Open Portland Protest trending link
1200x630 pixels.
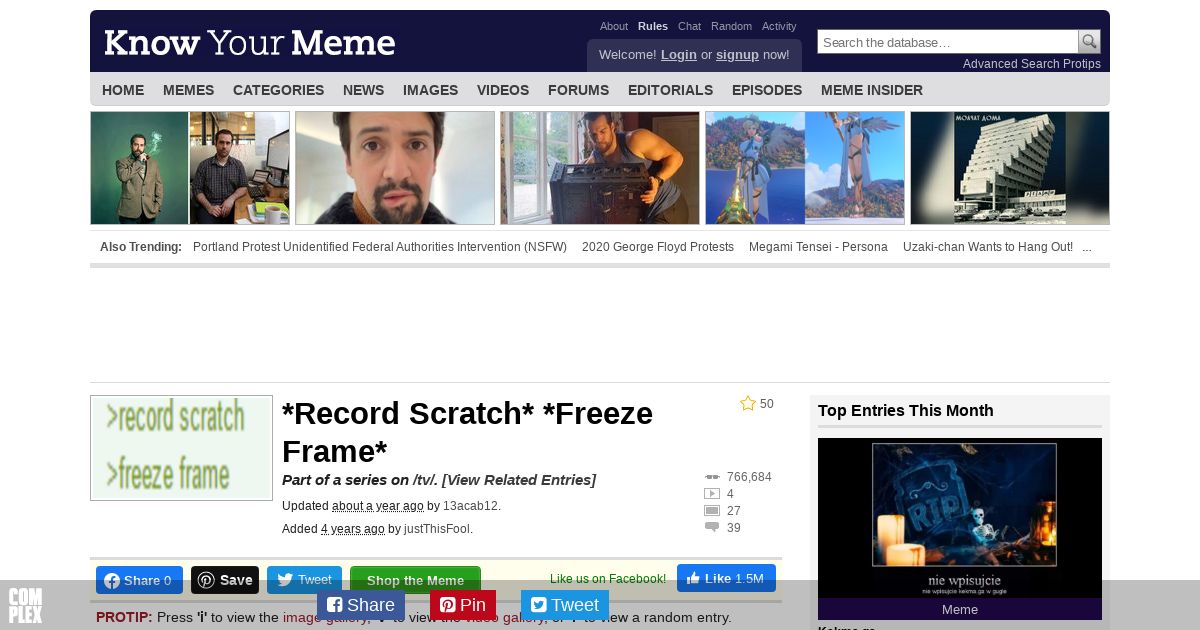380,247
